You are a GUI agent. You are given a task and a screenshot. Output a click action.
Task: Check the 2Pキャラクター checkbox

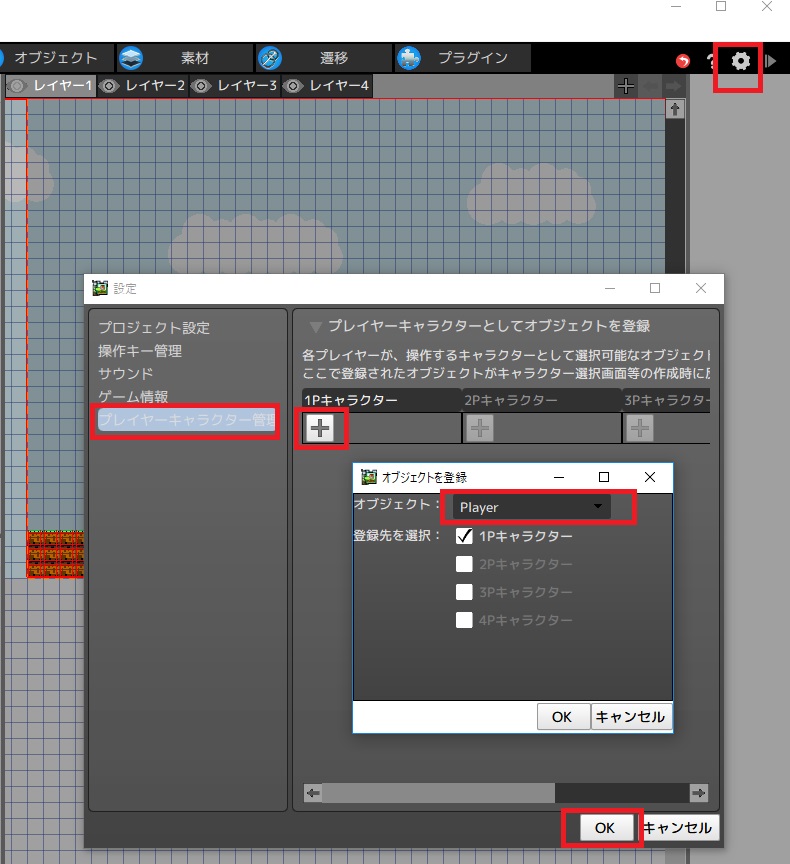point(464,564)
